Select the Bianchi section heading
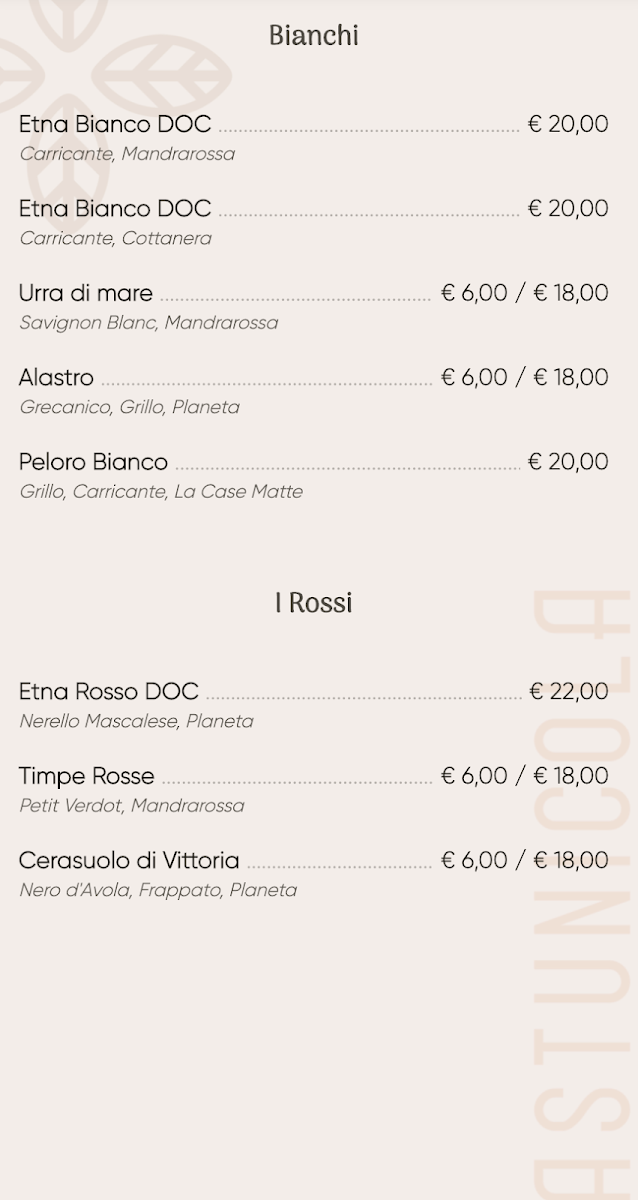Viewport: 638px width, 1200px height. point(313,36)
